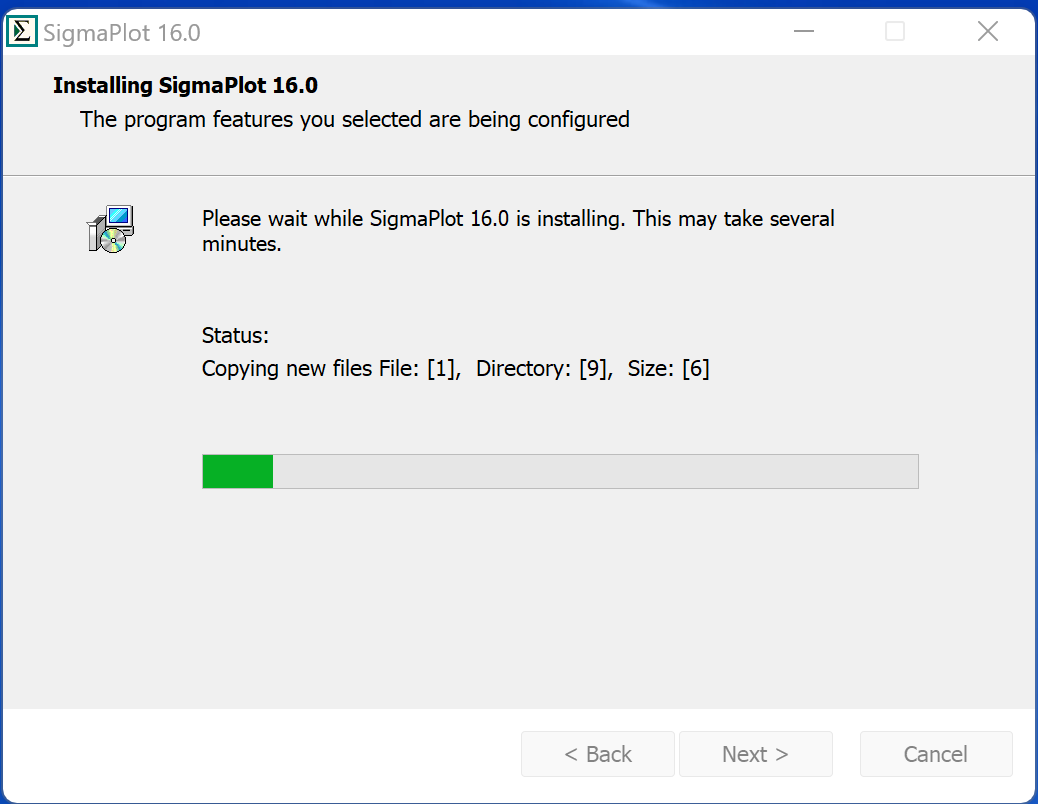Click the 'Status:' label
This screenshot has width=1038, height=804.
pos(235,335)
